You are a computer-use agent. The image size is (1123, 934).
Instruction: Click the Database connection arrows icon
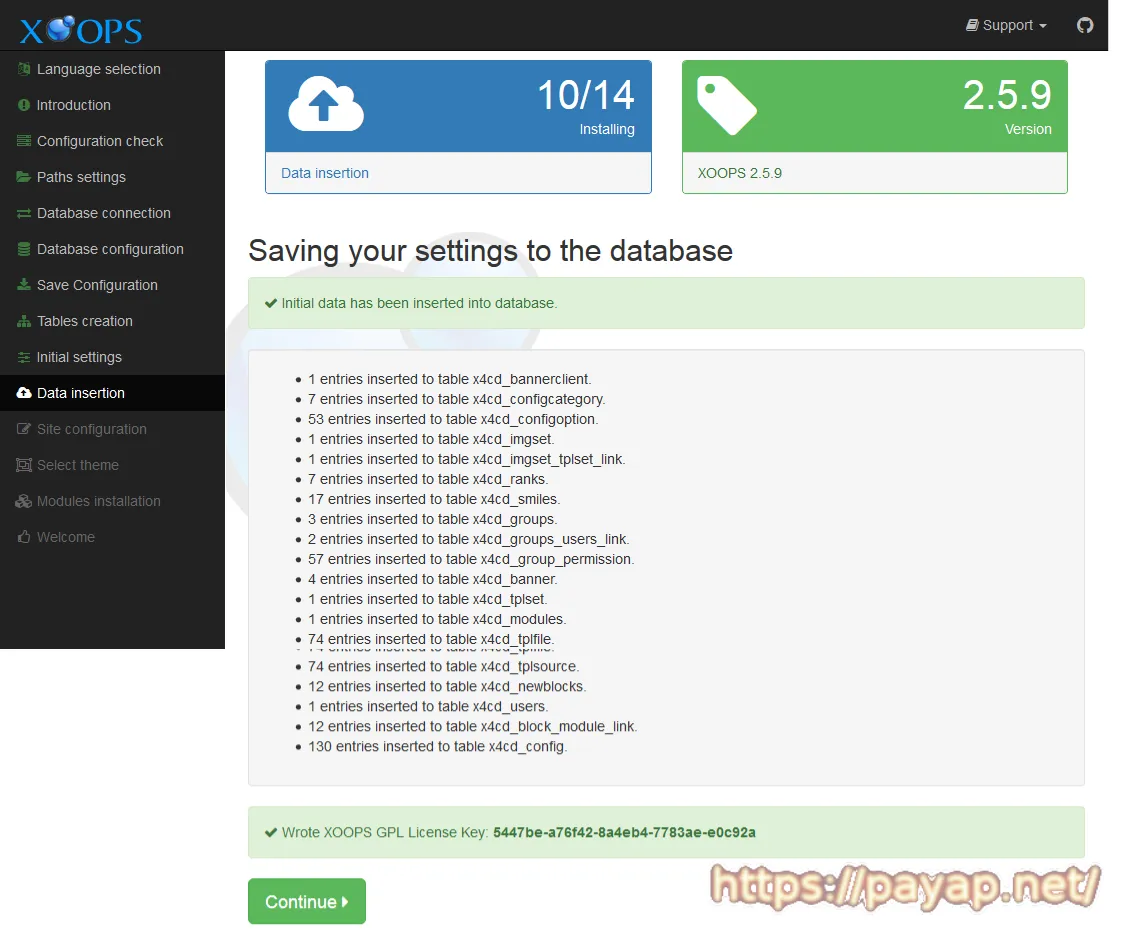coord(24,213)
